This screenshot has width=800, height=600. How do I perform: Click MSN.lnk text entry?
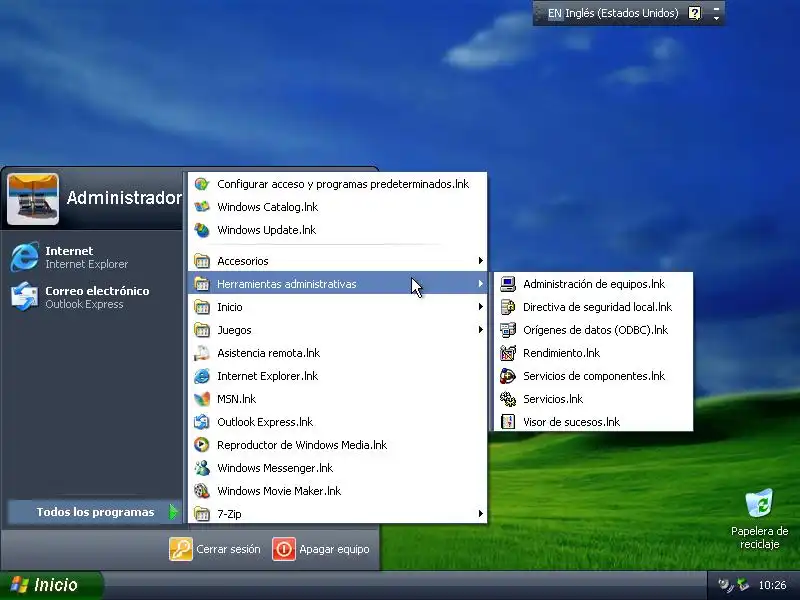coord(237,399)
